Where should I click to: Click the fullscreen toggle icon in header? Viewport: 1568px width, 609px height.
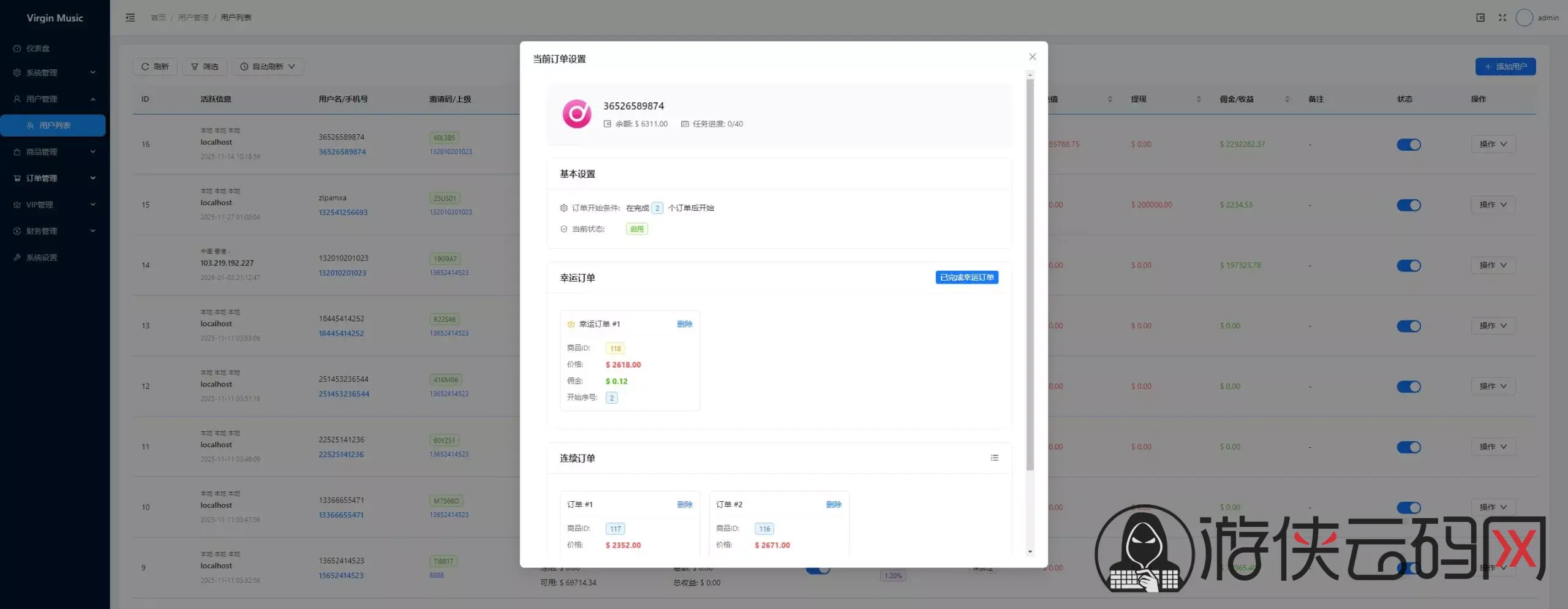[1502, 18]
